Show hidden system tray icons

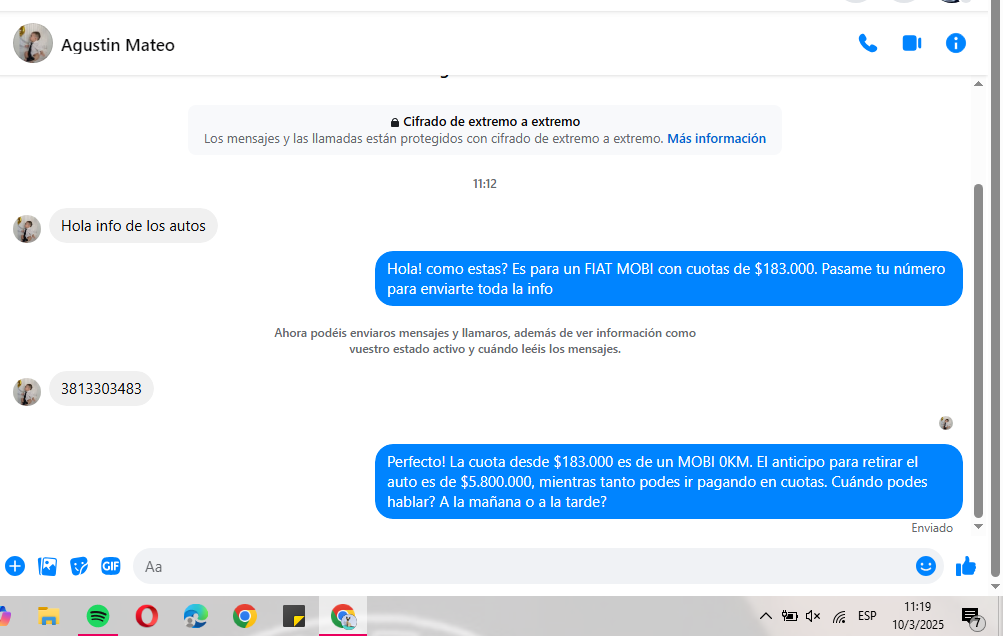765,616
